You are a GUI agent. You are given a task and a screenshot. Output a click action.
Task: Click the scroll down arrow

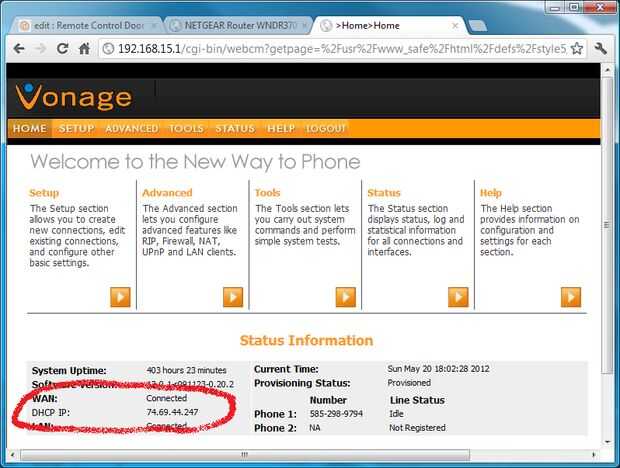pyautogui.click(x=607, y=442)
